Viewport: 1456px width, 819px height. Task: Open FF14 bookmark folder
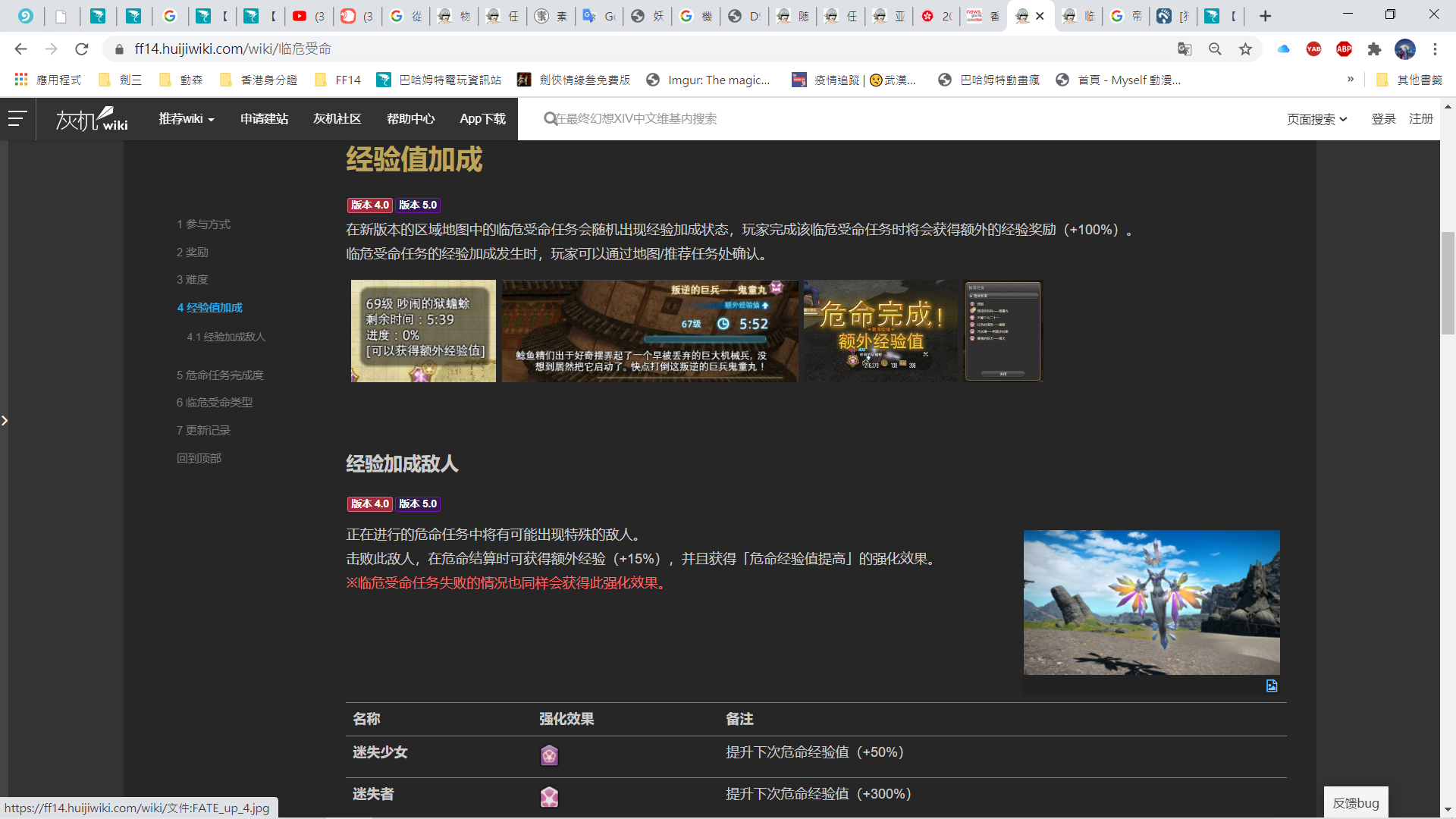[337, 80]
